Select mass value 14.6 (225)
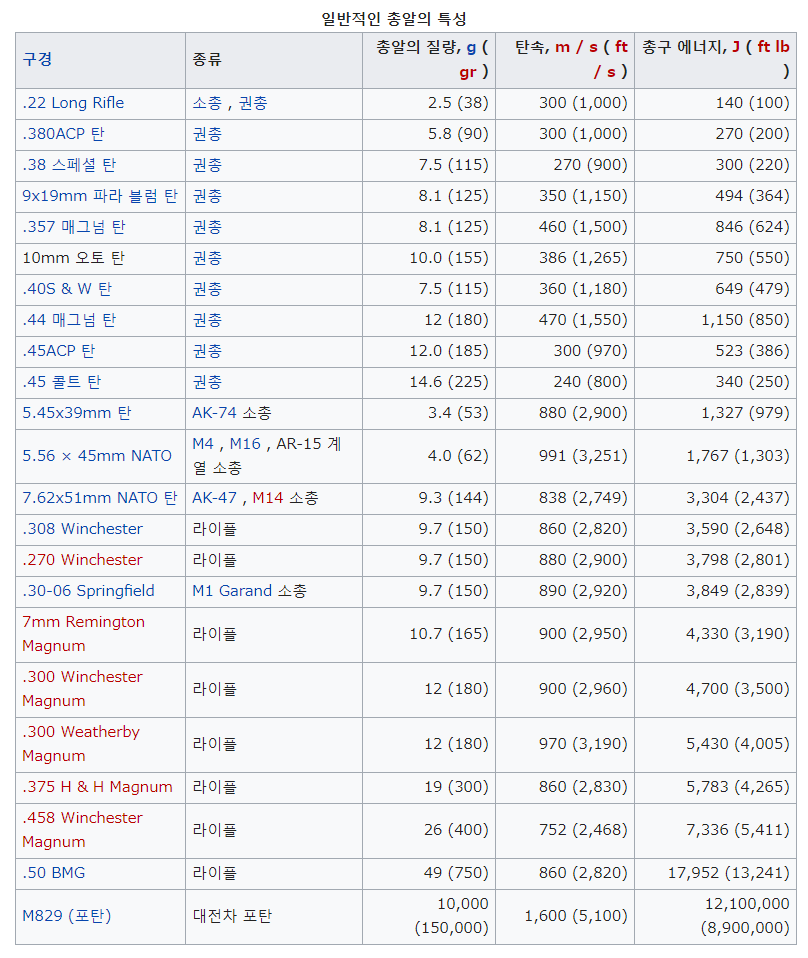Screen dimensions: 808x958 point(449,382)
